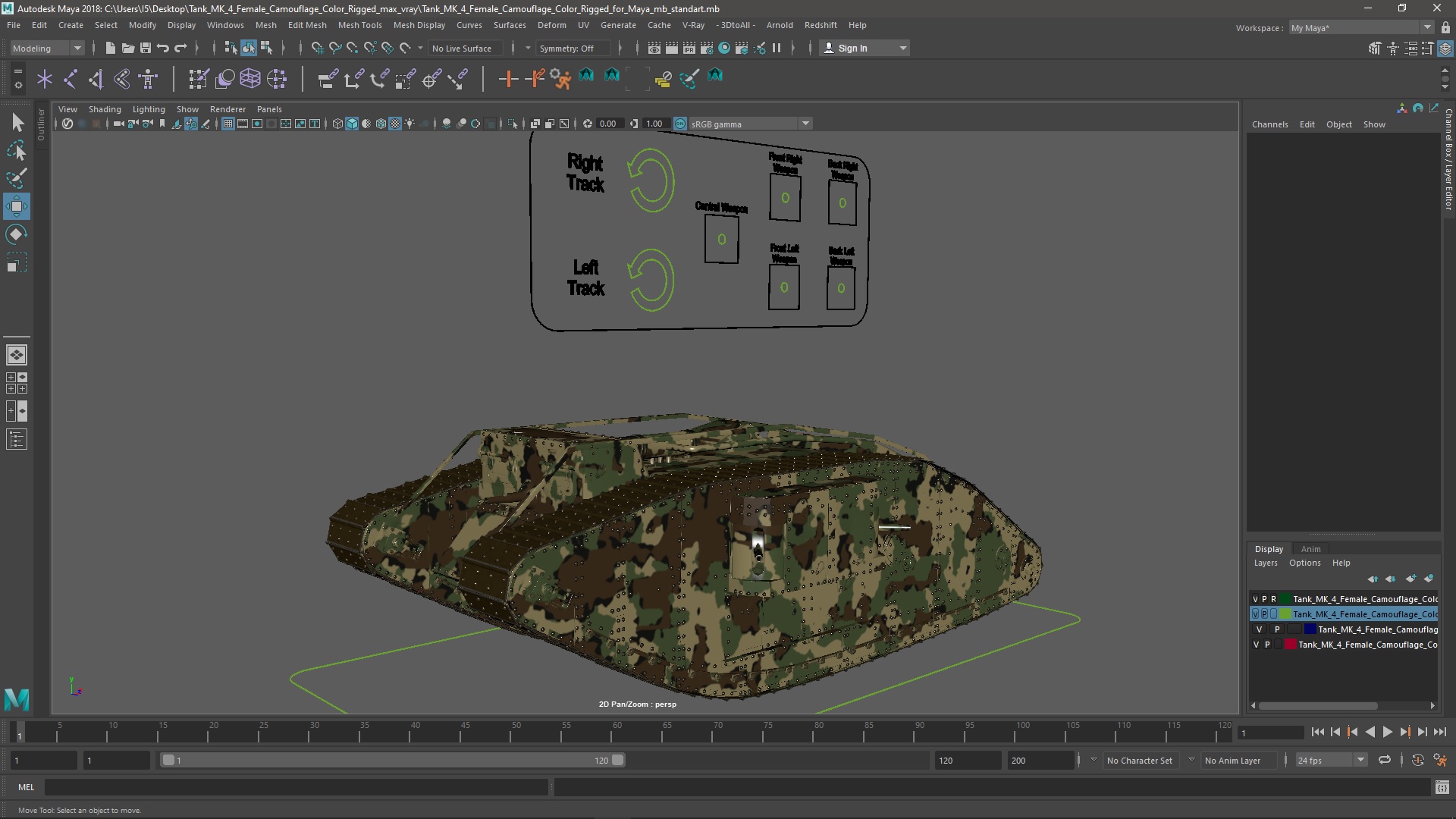Image resolution: width=1456 pixels, height=819 pixels.
Task: Select the IK Handle tool
Action: point(96,79)
